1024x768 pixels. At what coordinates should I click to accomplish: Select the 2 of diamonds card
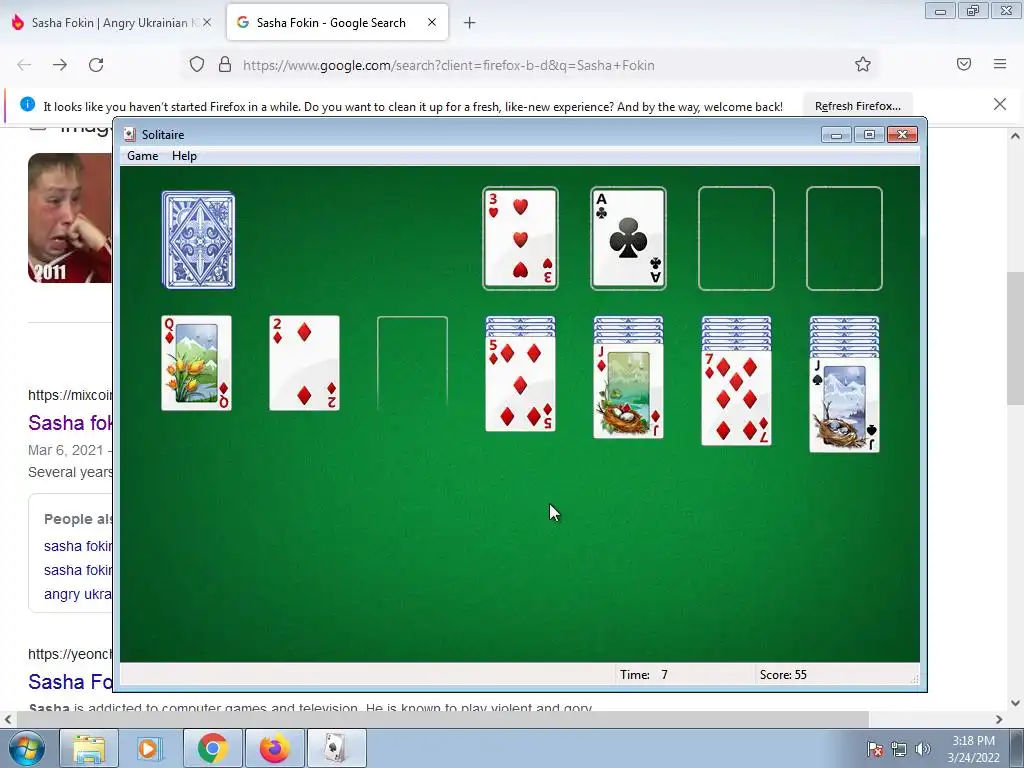[x=304, y=363]
